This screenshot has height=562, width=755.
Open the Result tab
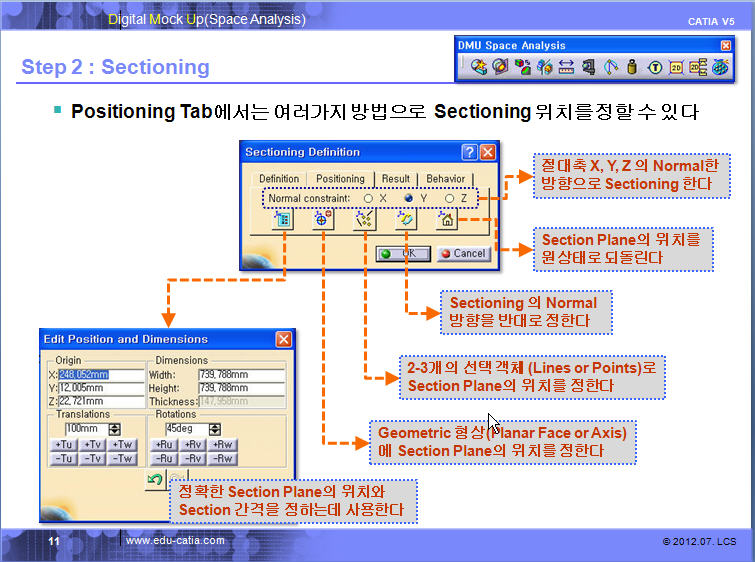396,179
